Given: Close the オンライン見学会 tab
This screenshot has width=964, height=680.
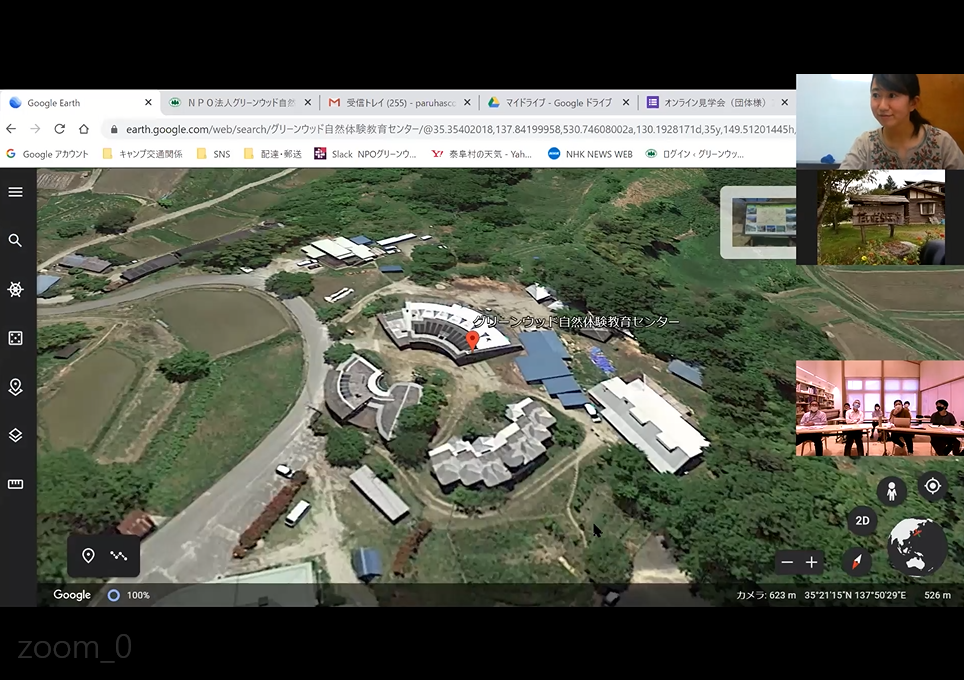Looking at the screenshot, I should click(784, 103).
